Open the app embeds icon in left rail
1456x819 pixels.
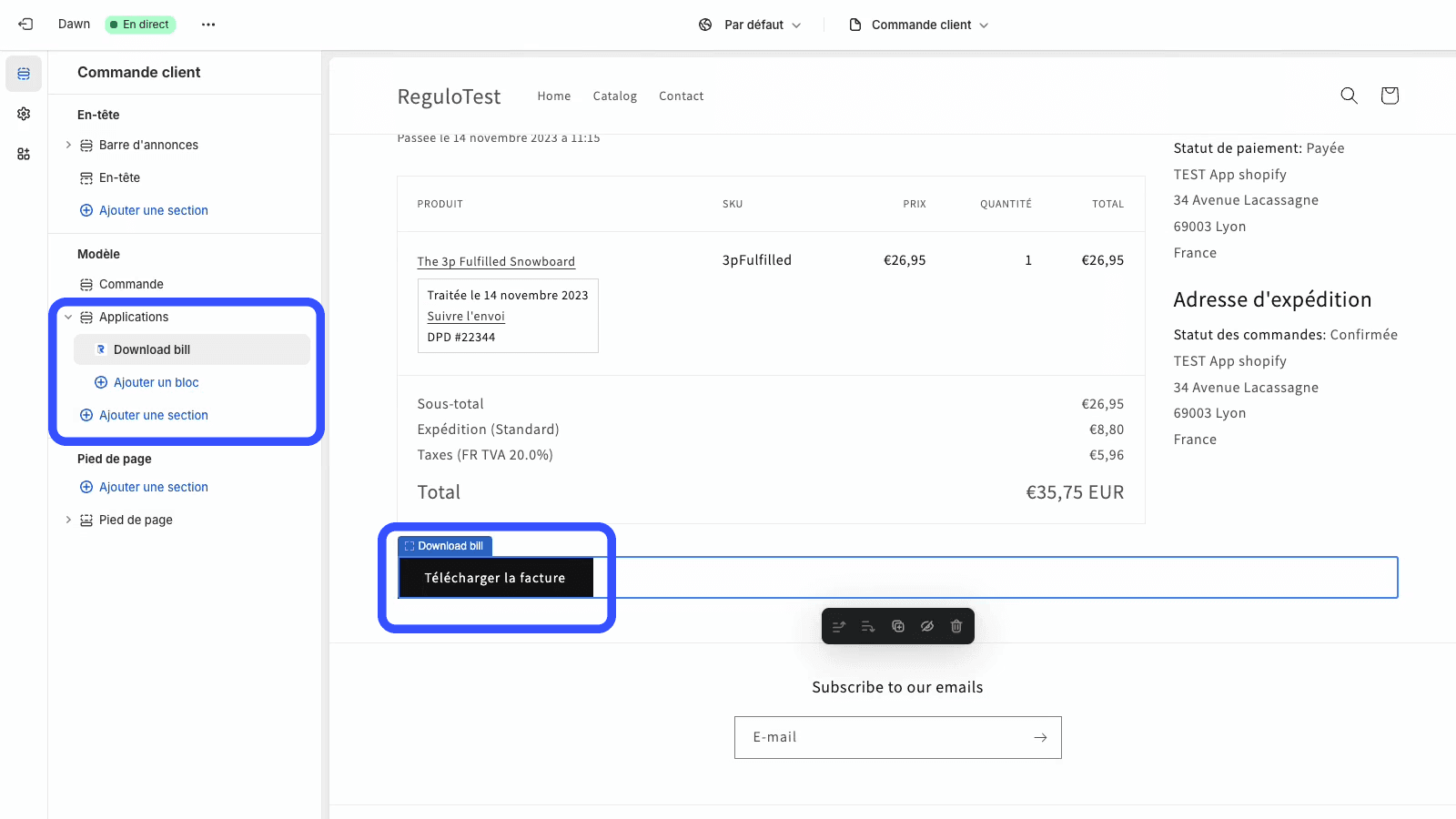pyautogui.click(x=24, y=154)
